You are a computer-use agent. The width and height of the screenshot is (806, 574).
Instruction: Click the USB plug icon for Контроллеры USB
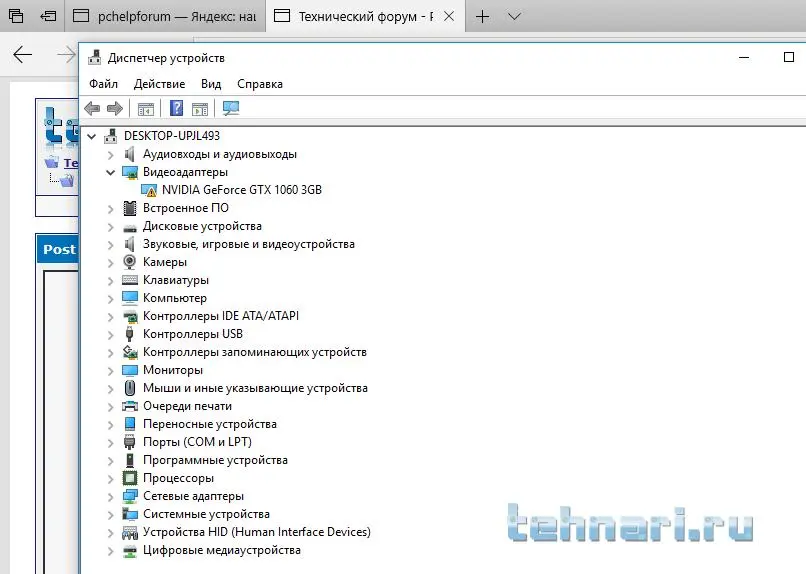coord(130,334)
